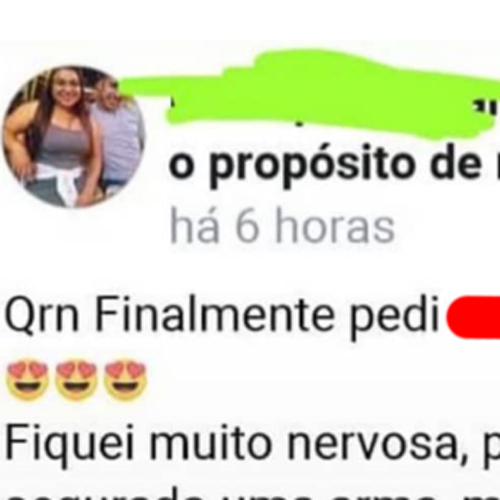The width and height of the screenshot is (500, 500).
Task: Click the 'há 6 horas' timestamp
Action: [x=282, y=226]
